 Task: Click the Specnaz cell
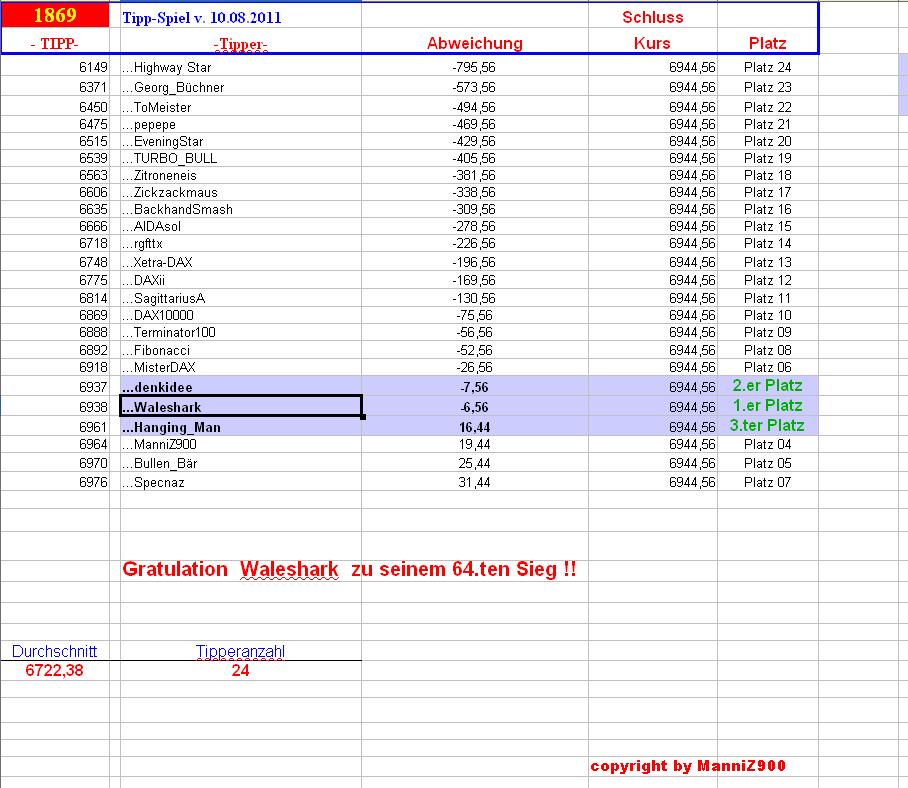click(240, 482)
